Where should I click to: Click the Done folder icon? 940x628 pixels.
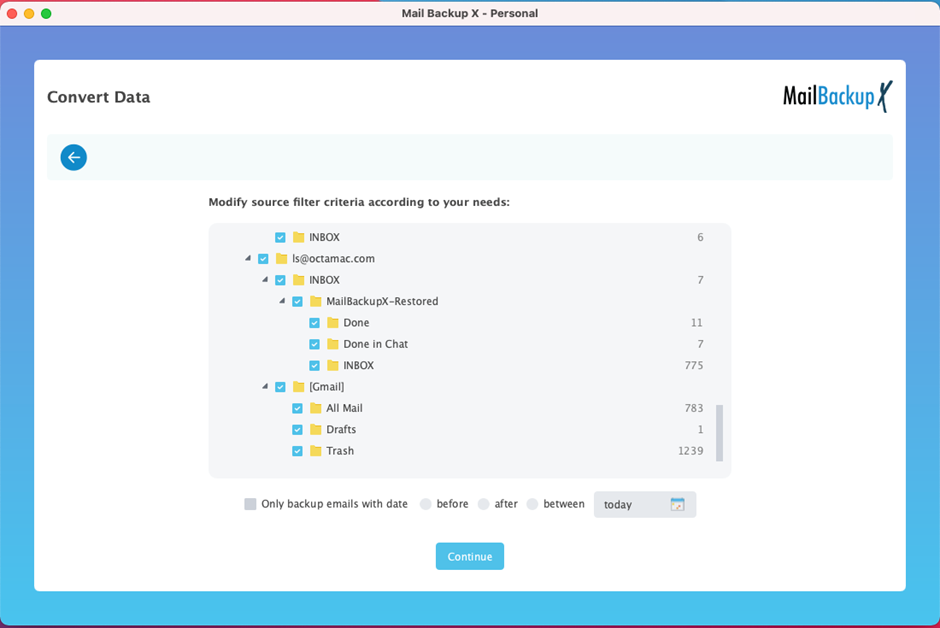click(x=333, y=323)
